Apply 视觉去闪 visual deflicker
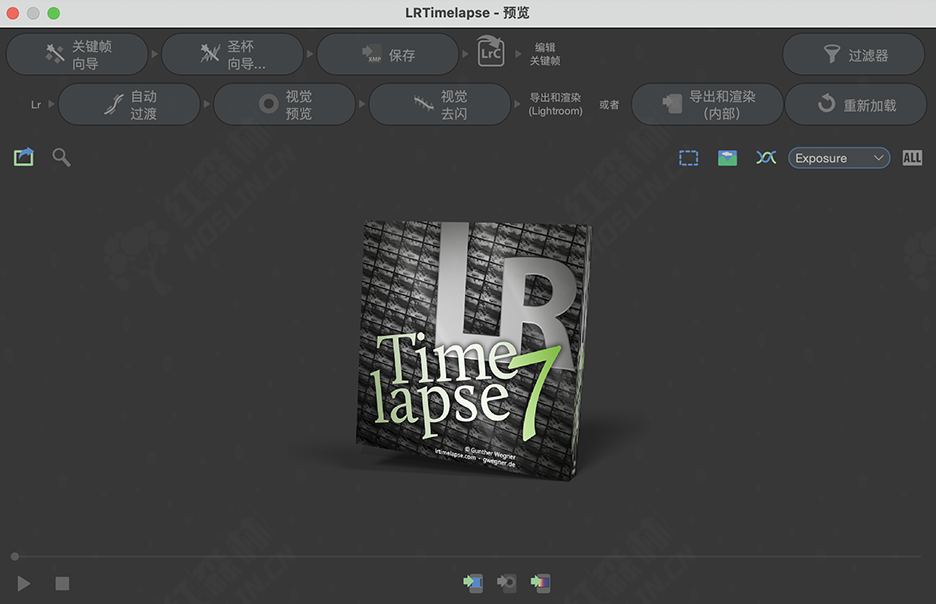 [440, 104]
